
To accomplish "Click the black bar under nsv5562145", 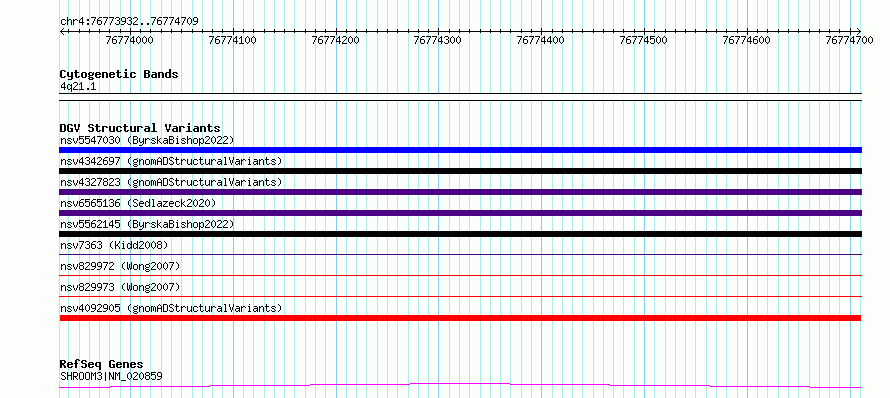I will [460, 234].
